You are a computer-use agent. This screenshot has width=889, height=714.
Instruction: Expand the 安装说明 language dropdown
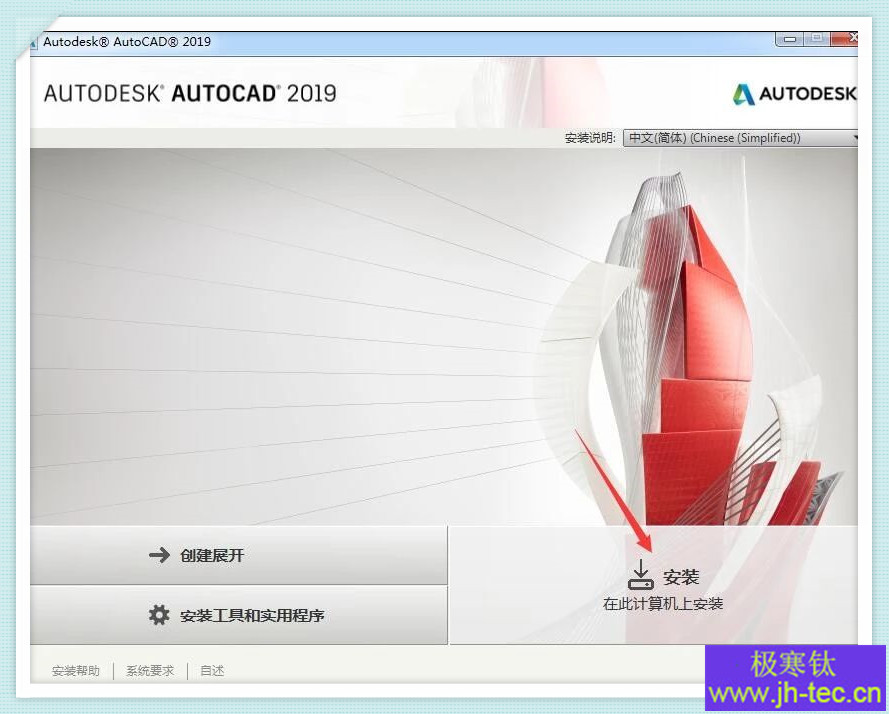point(740,138)
